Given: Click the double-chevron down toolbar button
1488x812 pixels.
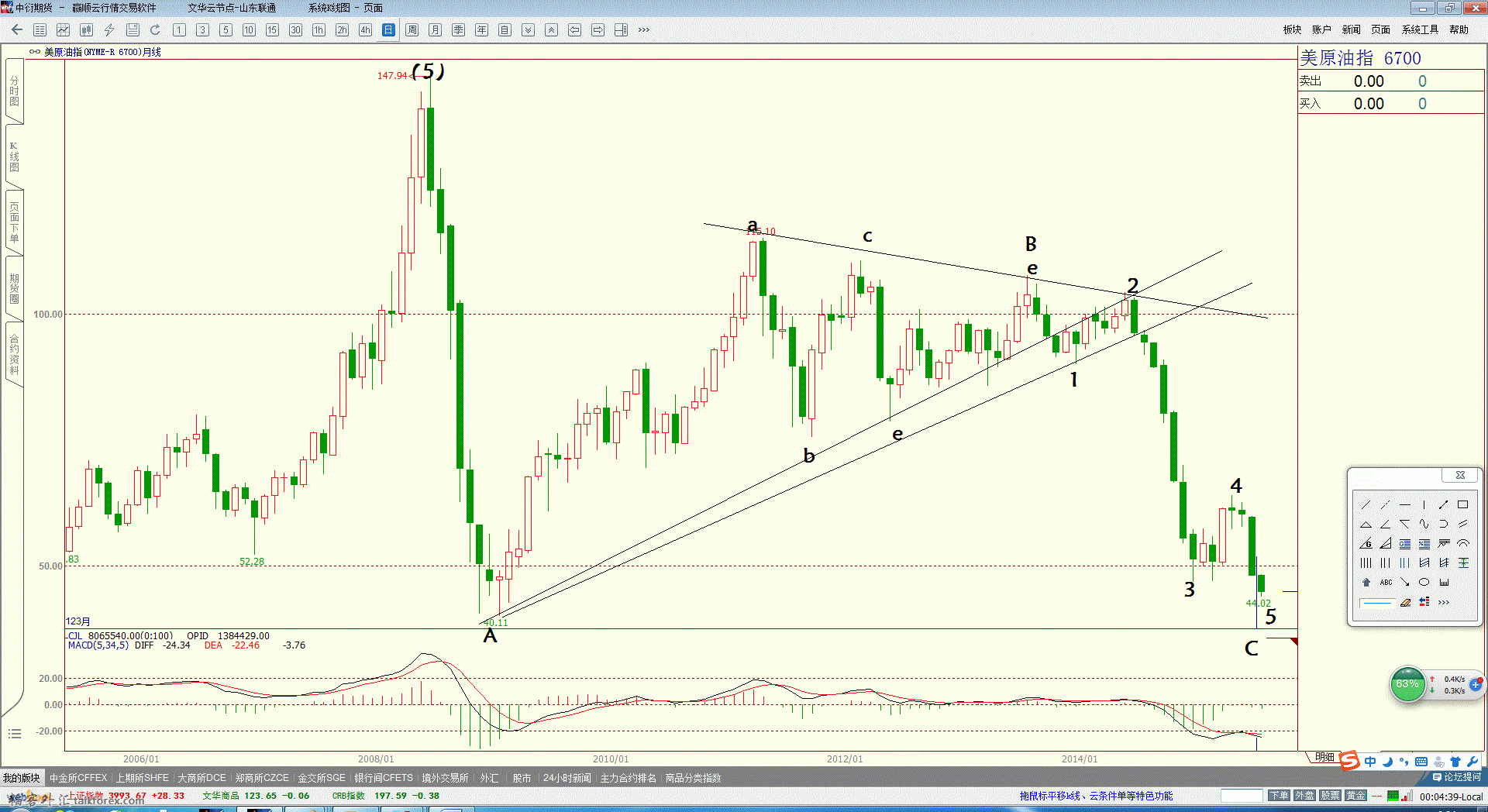Looking at the screenshot, I should tap(528, 29).
